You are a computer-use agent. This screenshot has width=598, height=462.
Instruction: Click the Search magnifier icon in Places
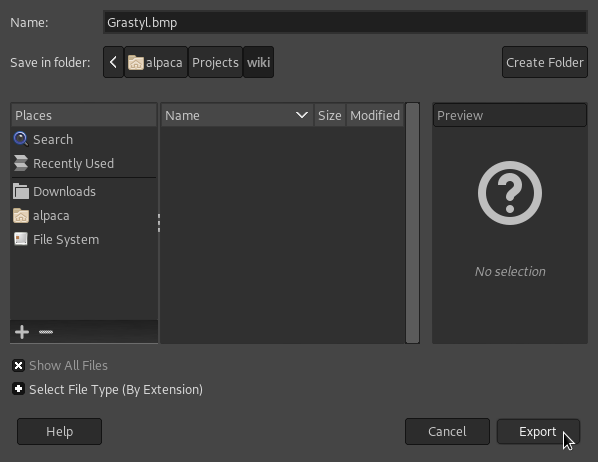[21, 139]
